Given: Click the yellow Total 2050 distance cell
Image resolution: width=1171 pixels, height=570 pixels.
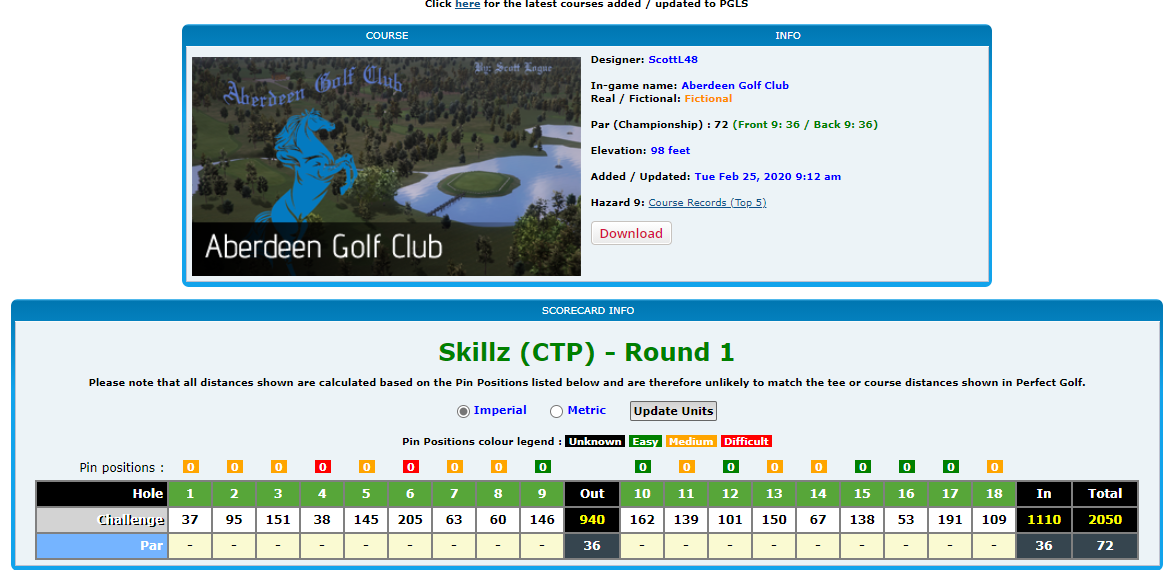Looking at the screenshot, I should (1105, 520).
